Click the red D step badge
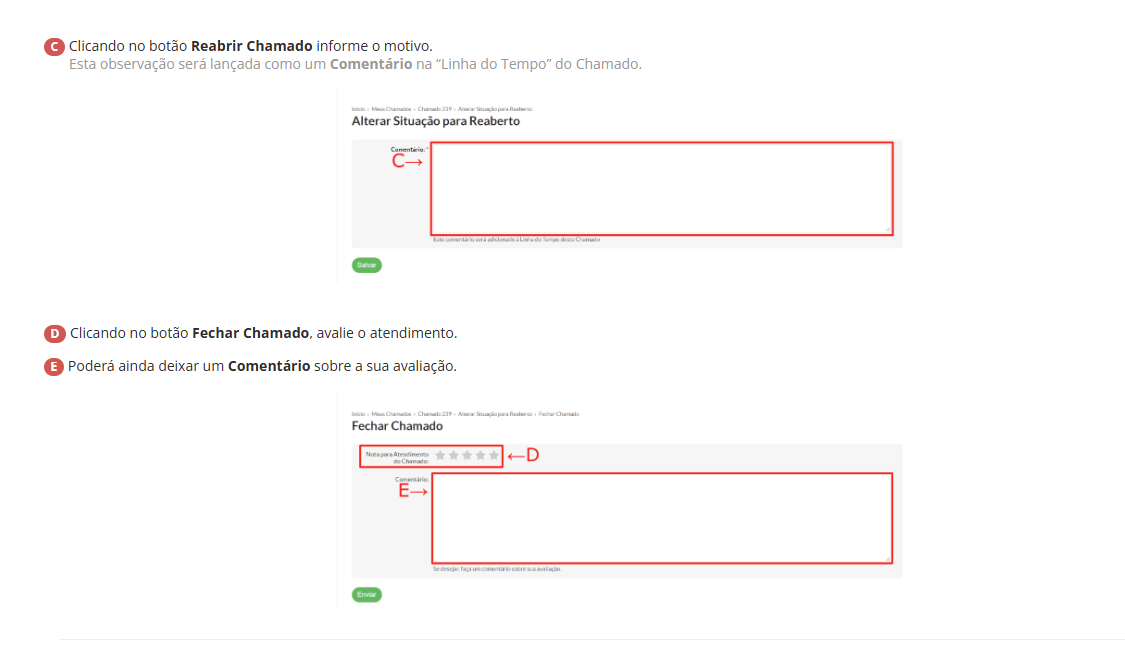Viewport: 1125px width, 648px height. (x=55, y=333)
